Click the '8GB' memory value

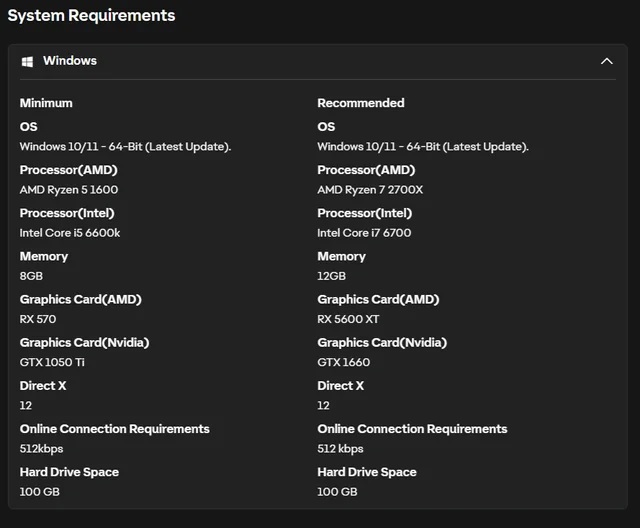(x=31, y=276)
